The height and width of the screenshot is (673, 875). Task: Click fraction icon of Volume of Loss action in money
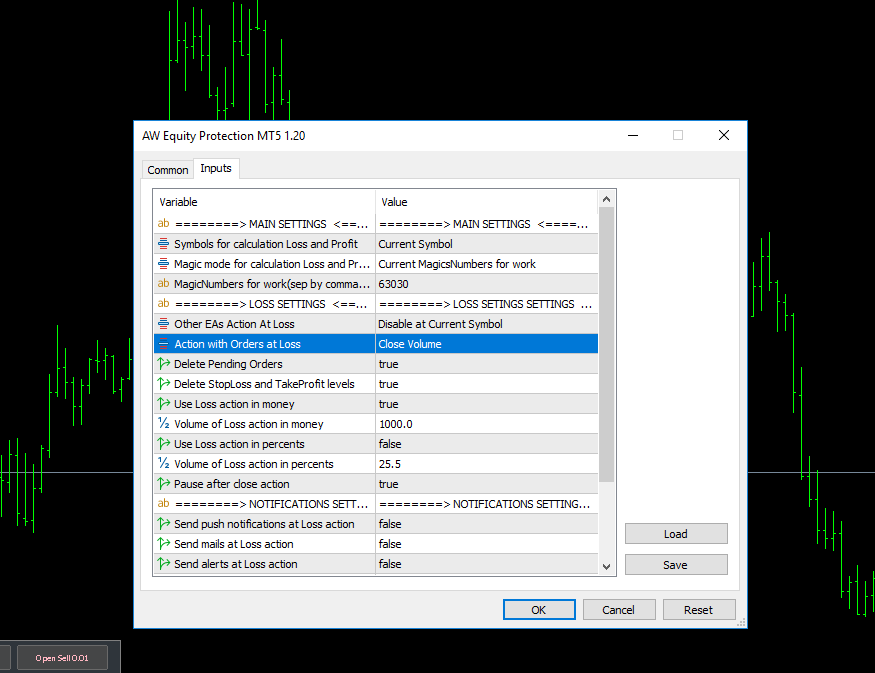164,424
